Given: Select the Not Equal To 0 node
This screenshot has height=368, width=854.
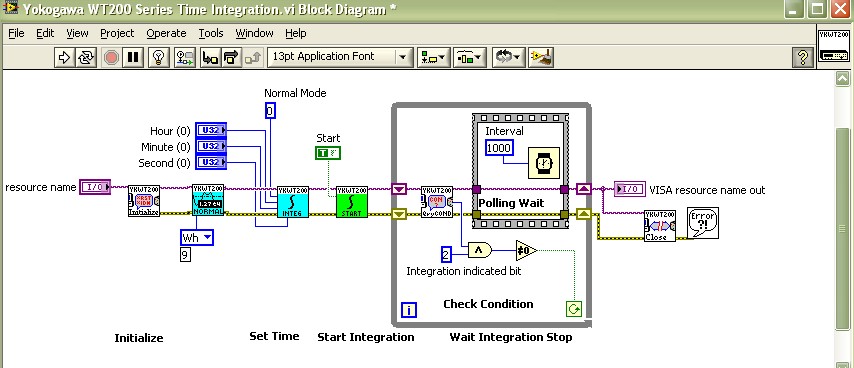Looking at the screenshot, I should [x=526, y=250].
